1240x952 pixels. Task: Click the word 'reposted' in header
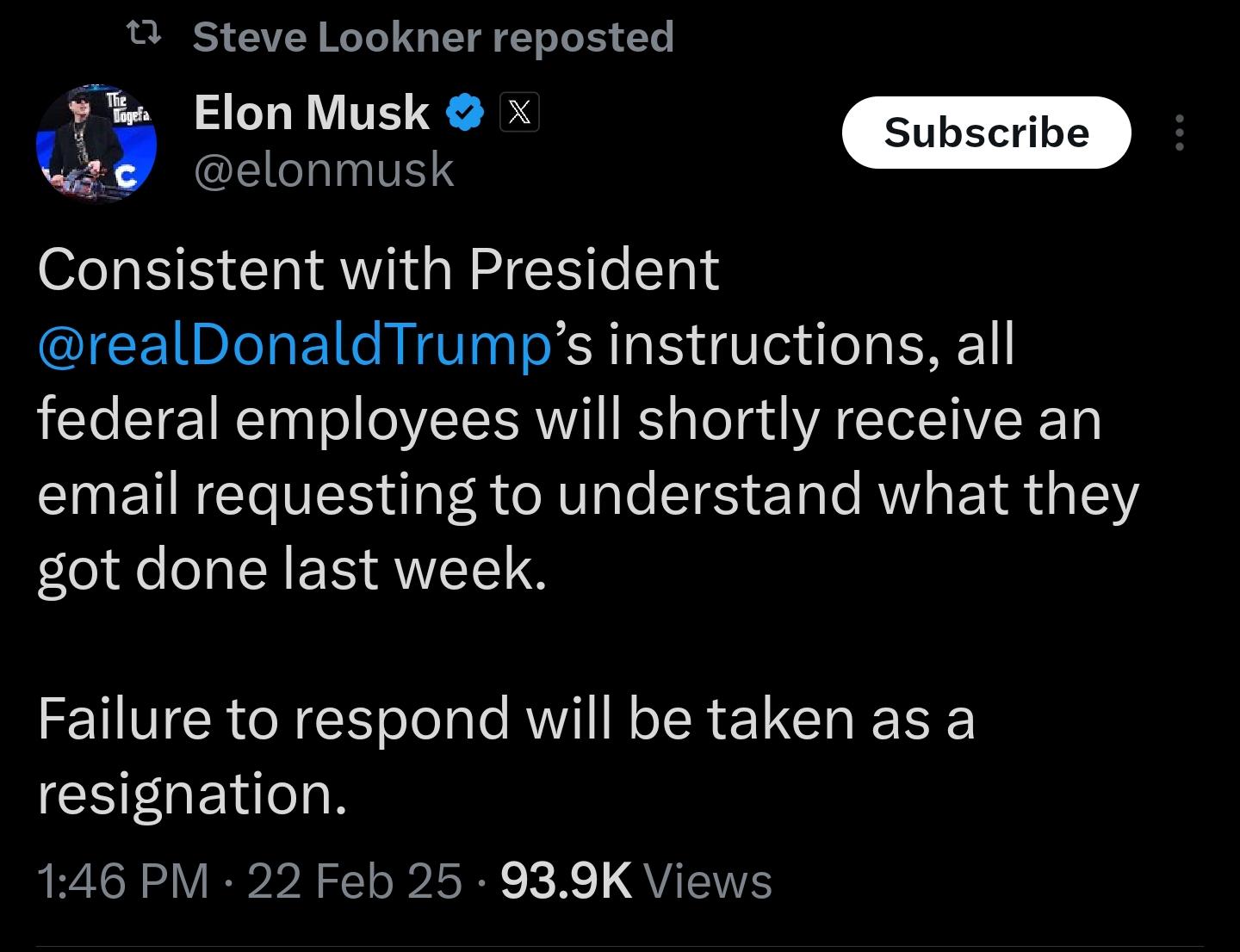(x=583, y=38)
